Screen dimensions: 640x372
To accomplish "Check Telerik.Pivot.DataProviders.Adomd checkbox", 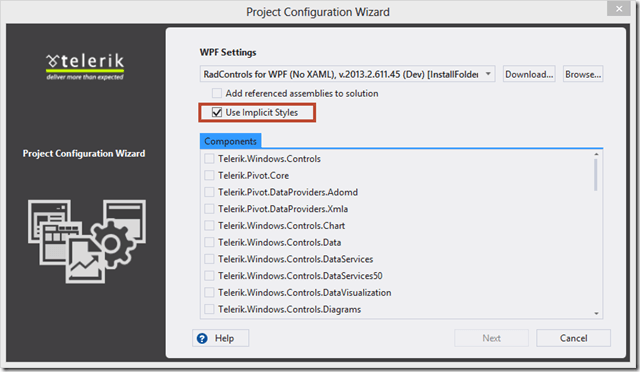I will (x=209, y=192).
